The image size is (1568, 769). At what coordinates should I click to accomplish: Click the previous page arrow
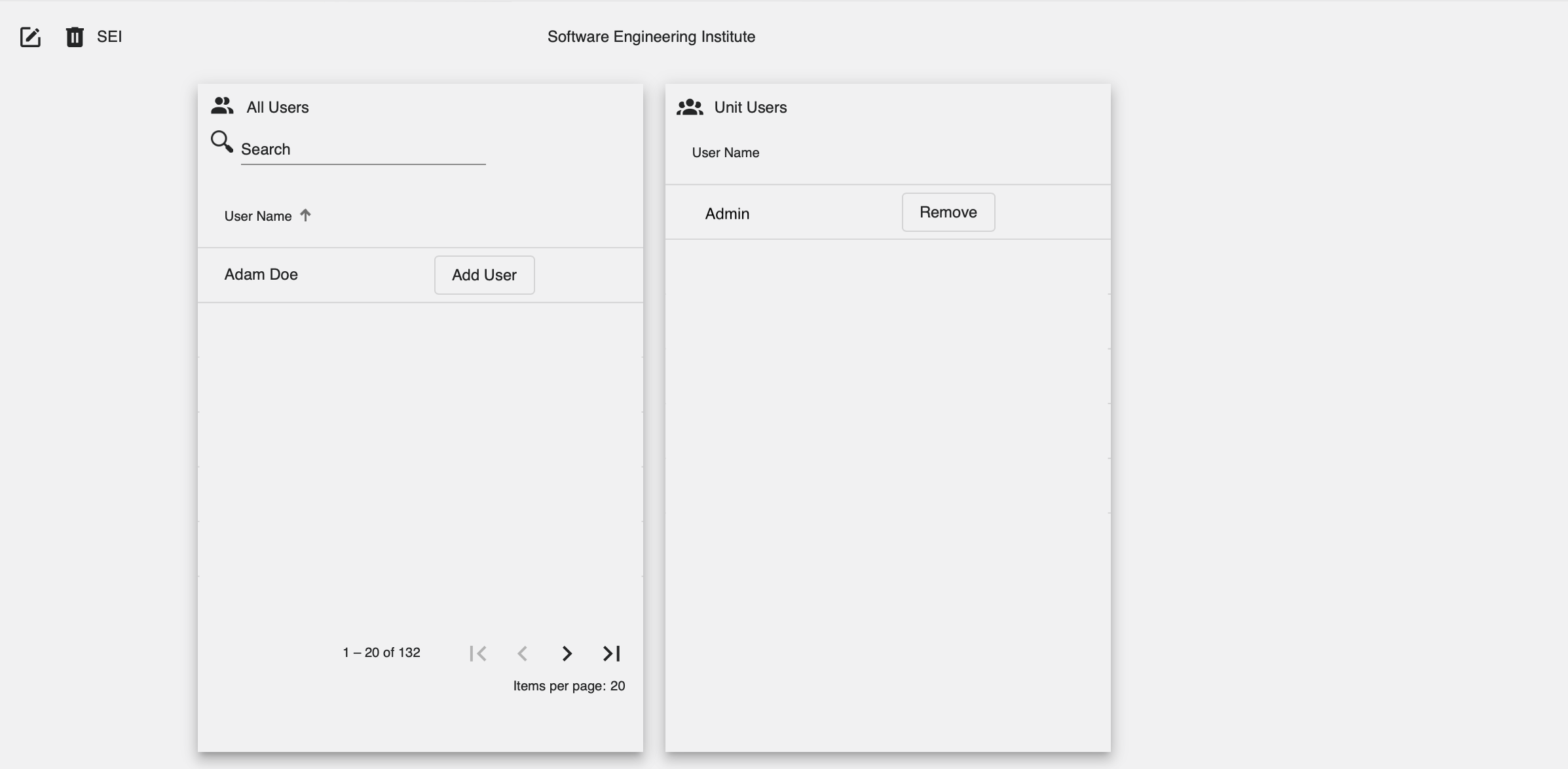tap(522, 653)
